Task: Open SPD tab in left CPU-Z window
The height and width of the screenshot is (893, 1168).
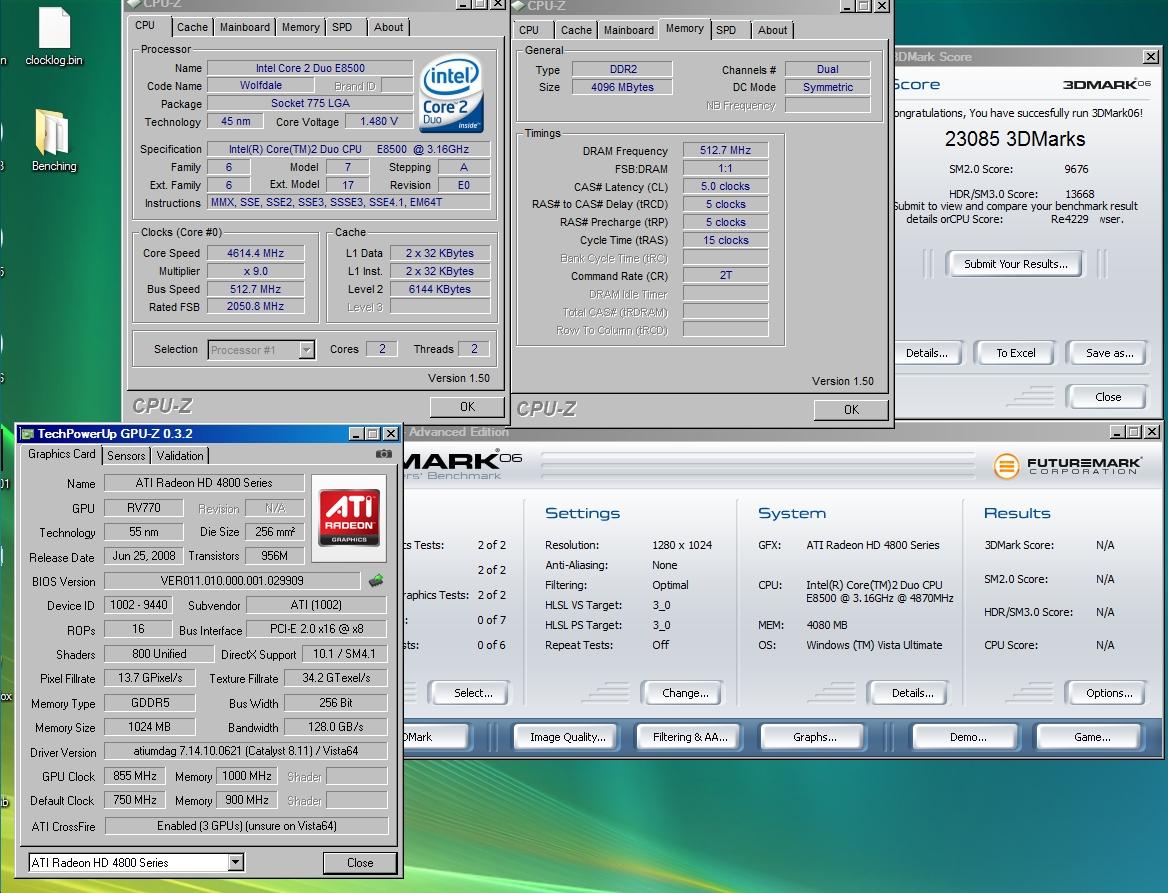Action: pyautogui.click(x=342, y=27)
